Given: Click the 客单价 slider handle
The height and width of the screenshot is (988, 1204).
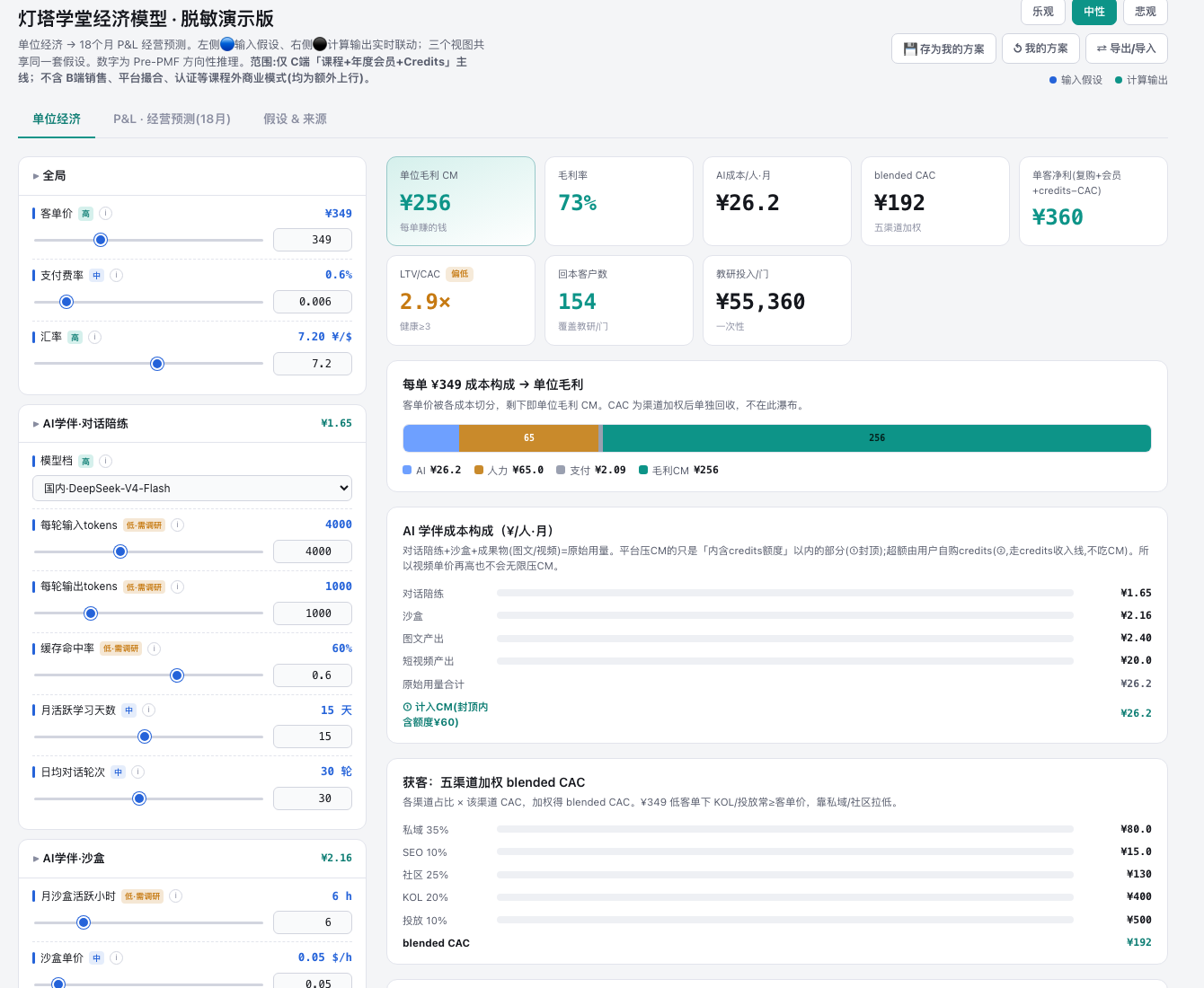Looking at the screenshot, I should click(x=101, y=240).
